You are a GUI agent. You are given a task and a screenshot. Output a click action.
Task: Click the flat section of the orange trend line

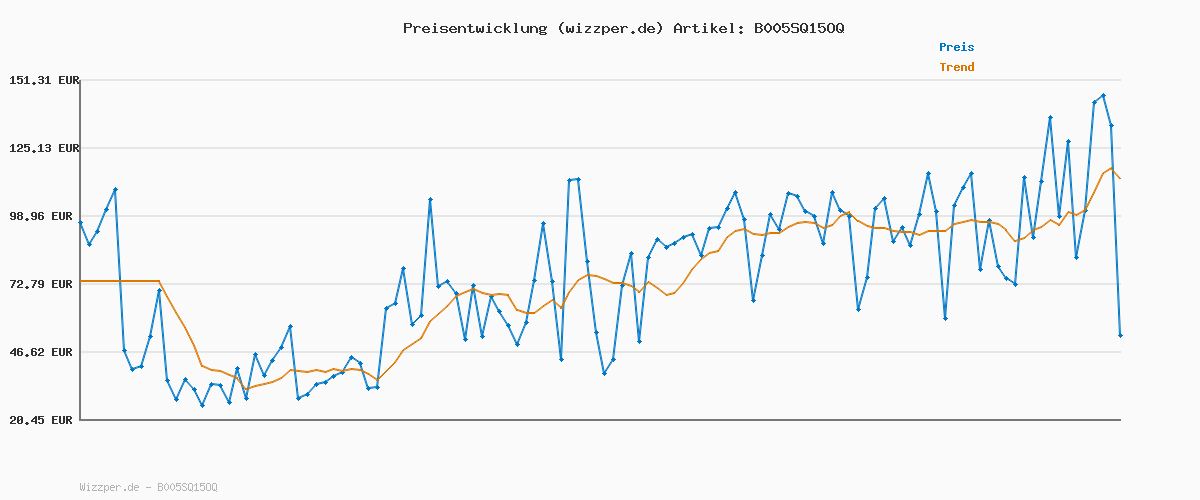[x=120, y=281]
